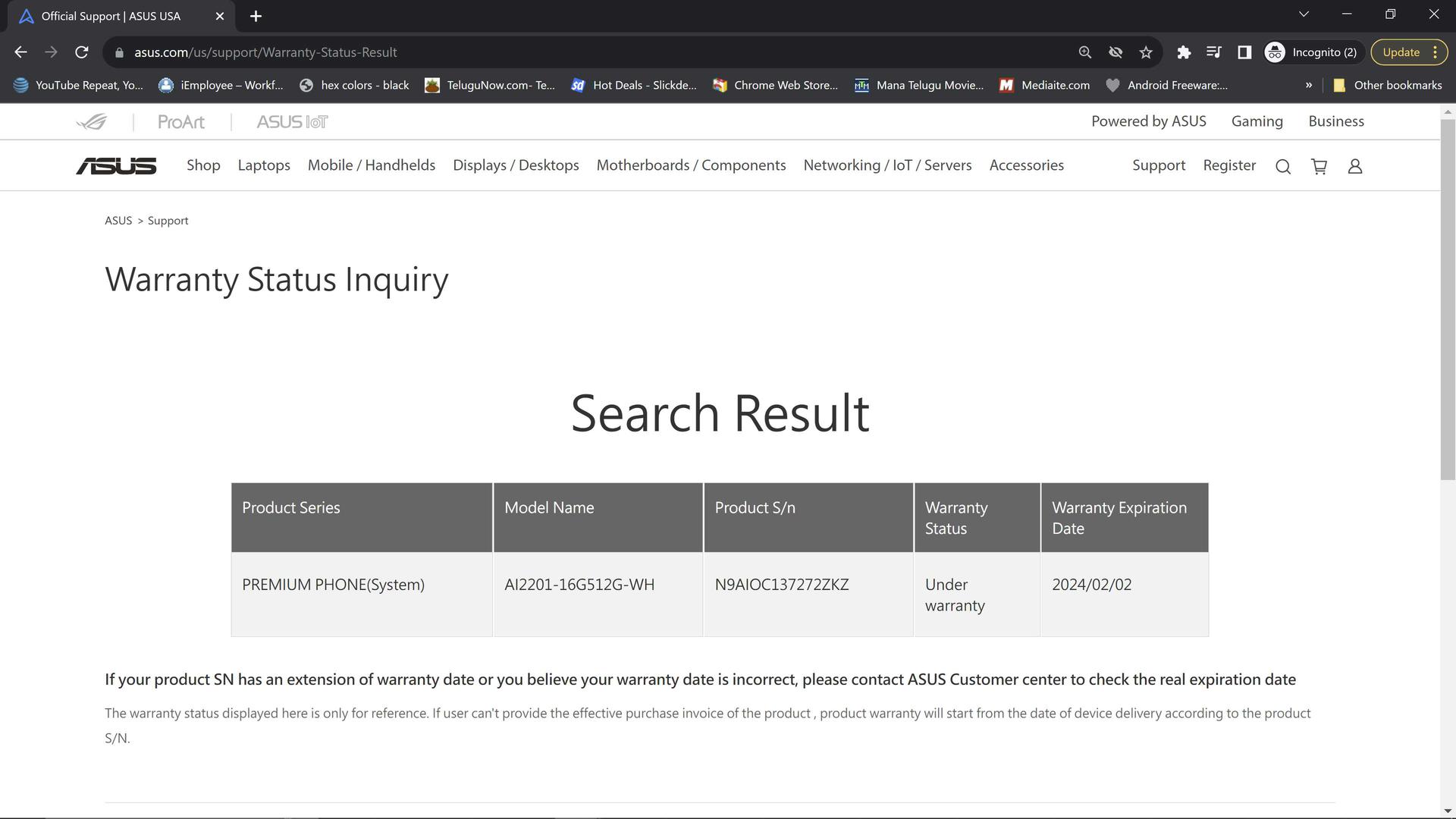The image size is (1456, 819).
Task: Click the Under warranty status cell
Action: [977, 595]
